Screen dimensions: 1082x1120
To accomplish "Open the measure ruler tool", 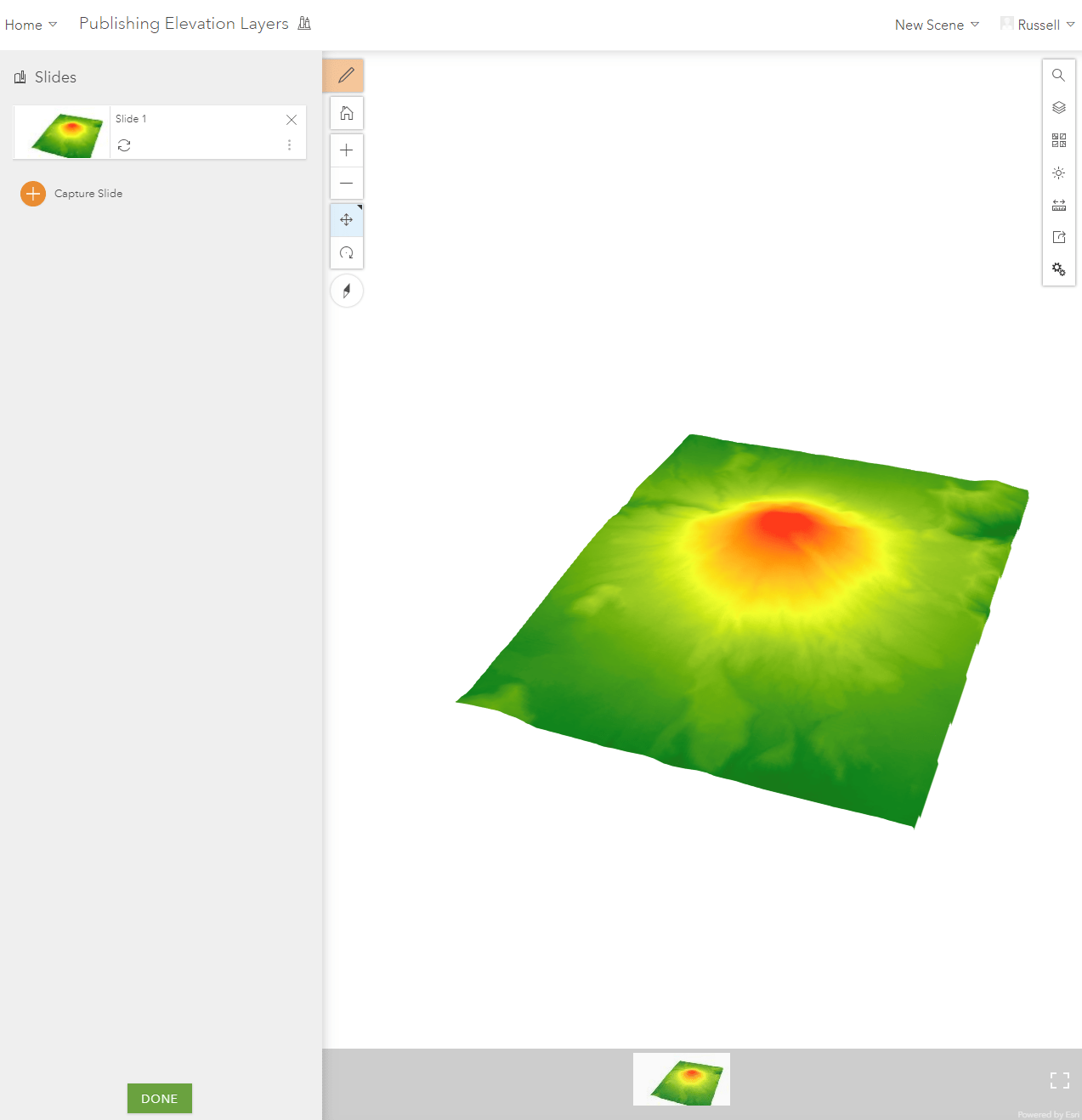I will [x=1059, y=205].
